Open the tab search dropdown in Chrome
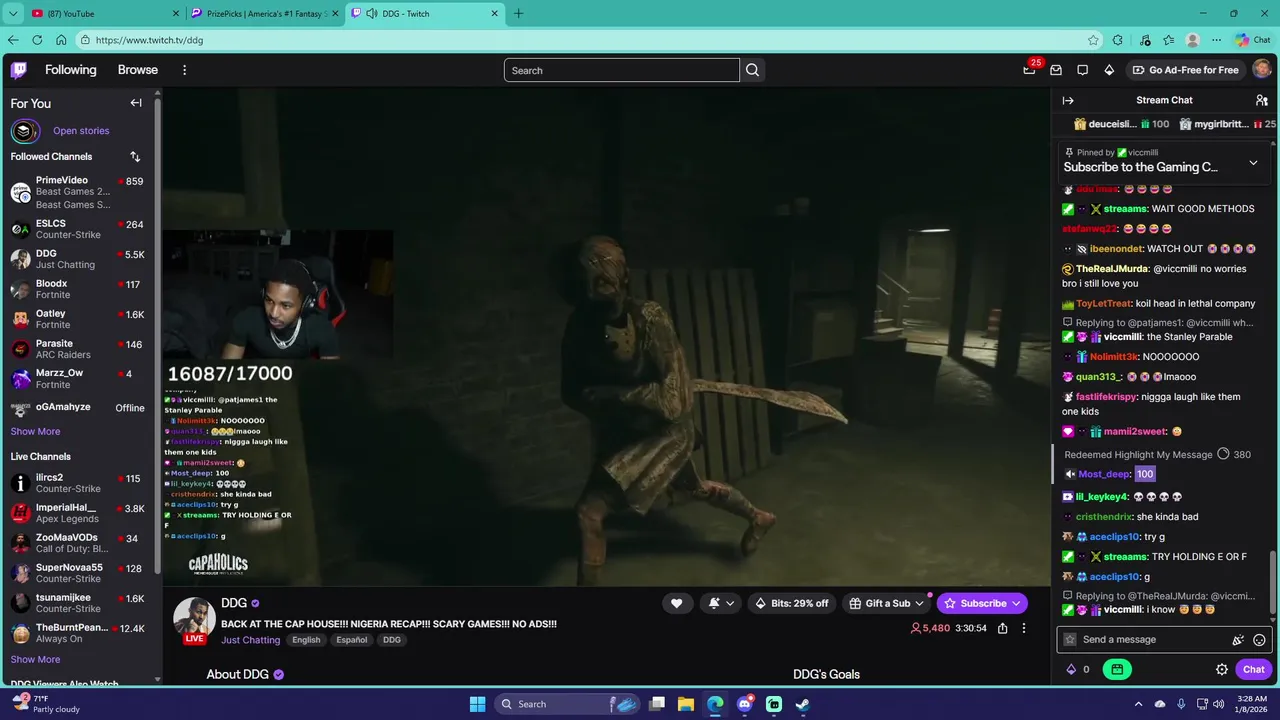Viewport: 1280px width, 720px height. click(x=14, y=14)
